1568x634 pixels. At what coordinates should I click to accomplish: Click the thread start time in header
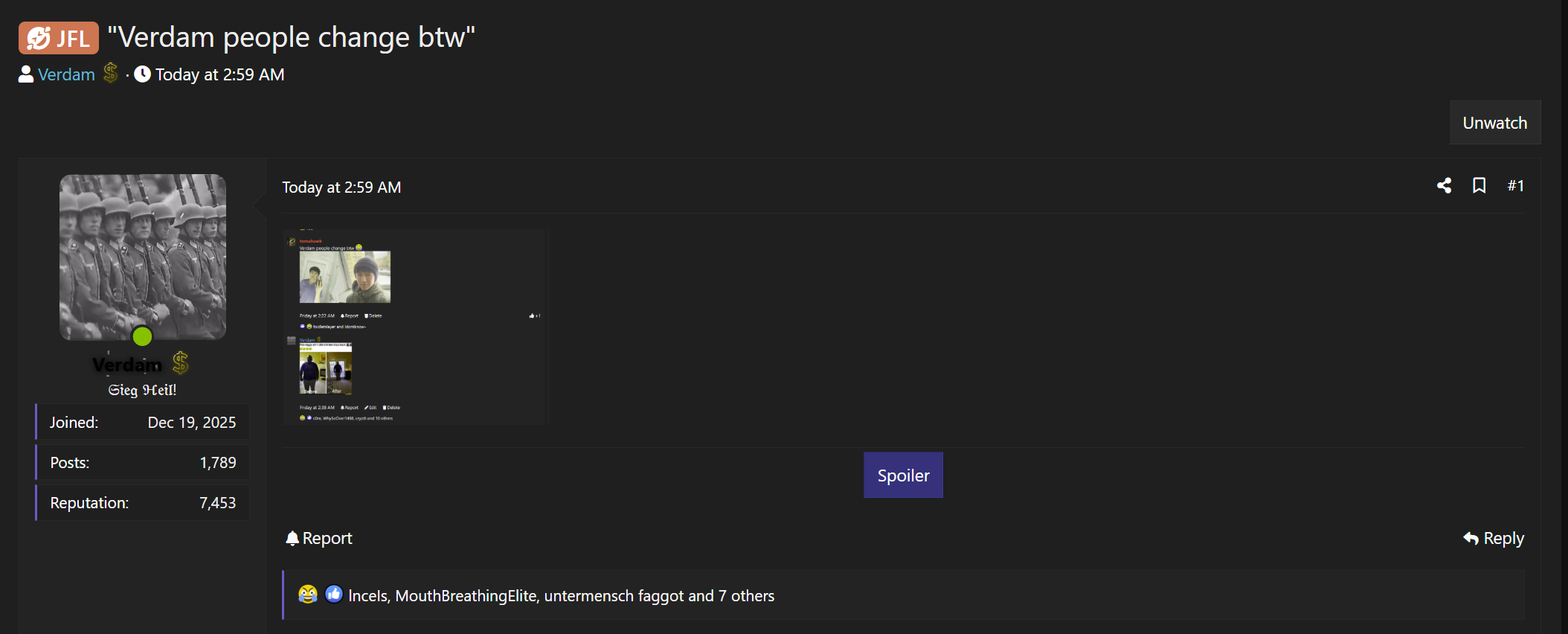219,74
